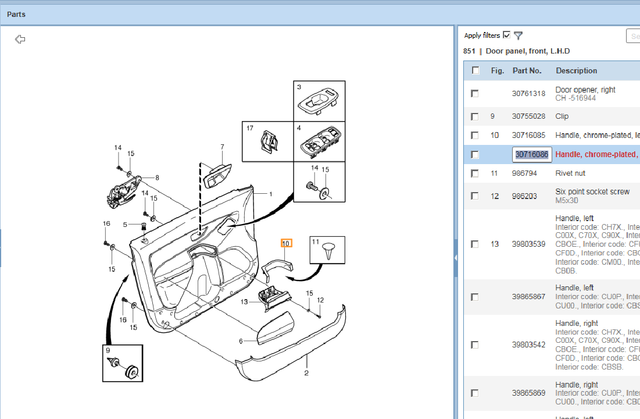
Task: Collapse the panel using the splitter handle
Action: [456, 258]
